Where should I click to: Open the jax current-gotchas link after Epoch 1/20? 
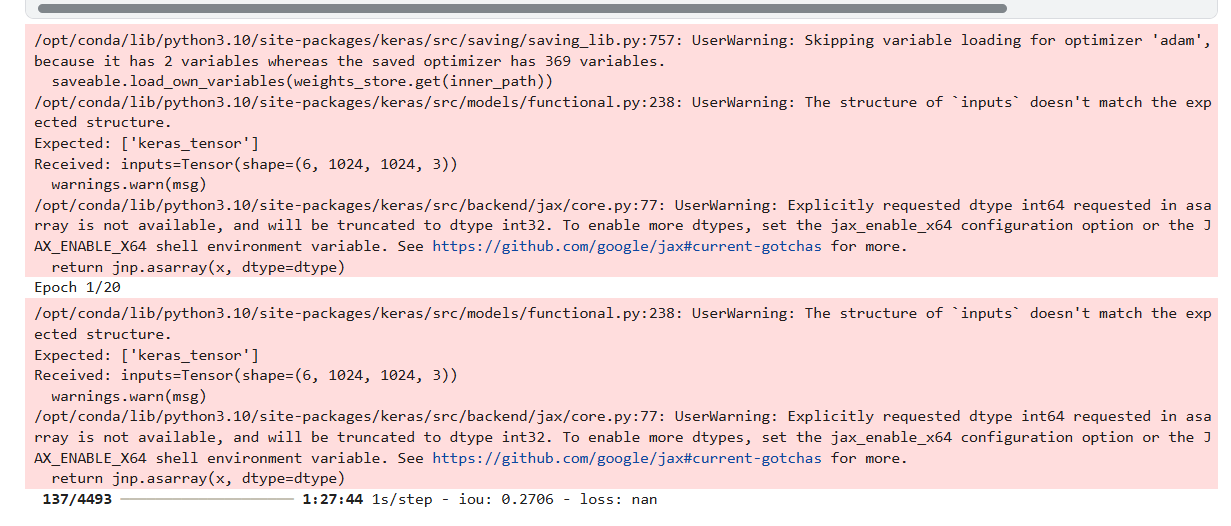[627, 458]
